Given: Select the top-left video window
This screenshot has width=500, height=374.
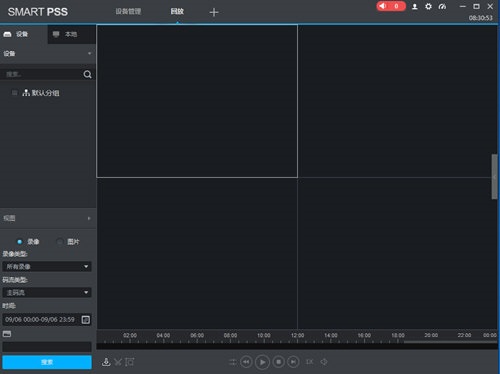Looking at the screenshot, I should coord(197,101).
